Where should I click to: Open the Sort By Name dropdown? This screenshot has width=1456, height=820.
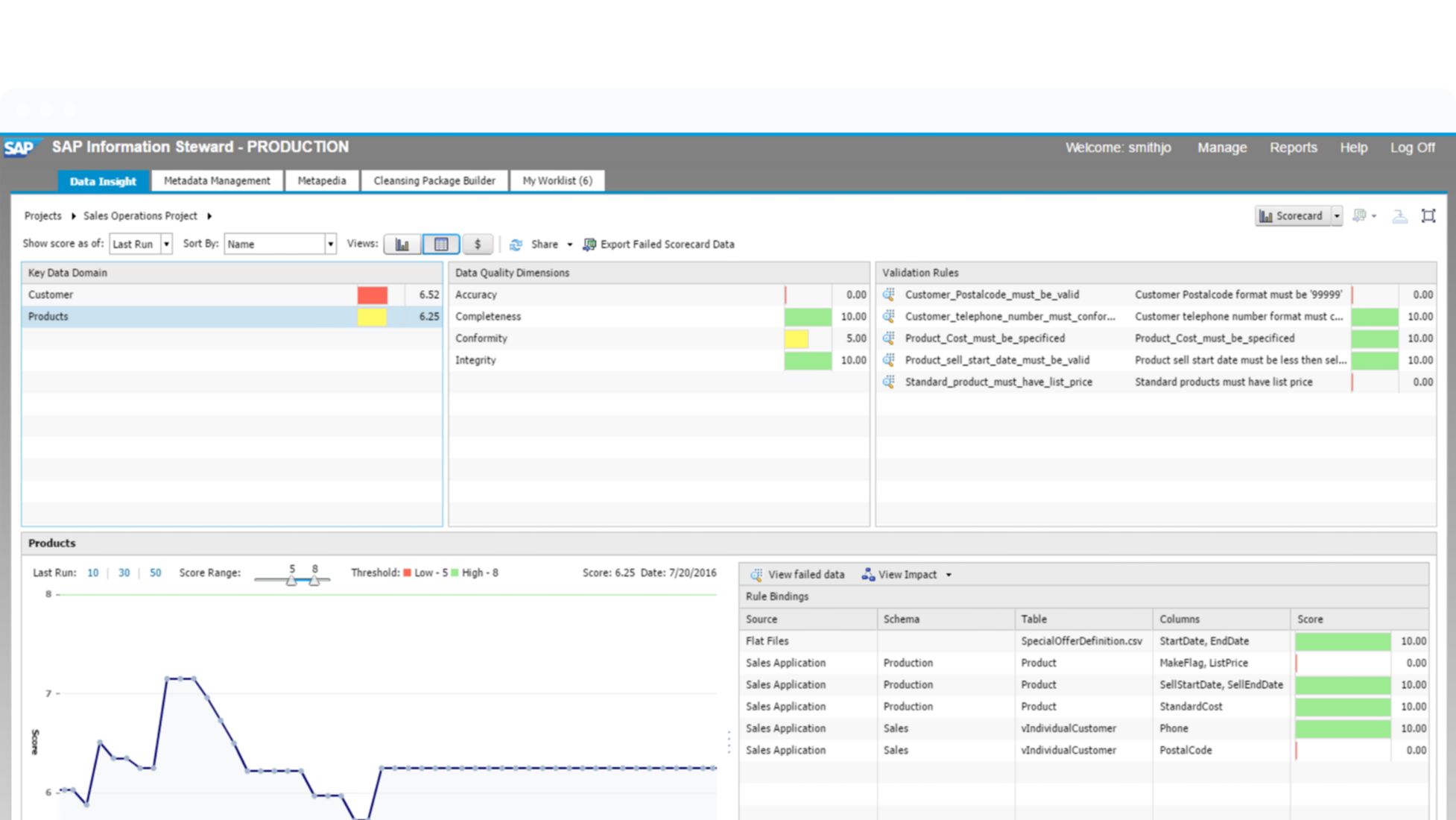[330, 245]
